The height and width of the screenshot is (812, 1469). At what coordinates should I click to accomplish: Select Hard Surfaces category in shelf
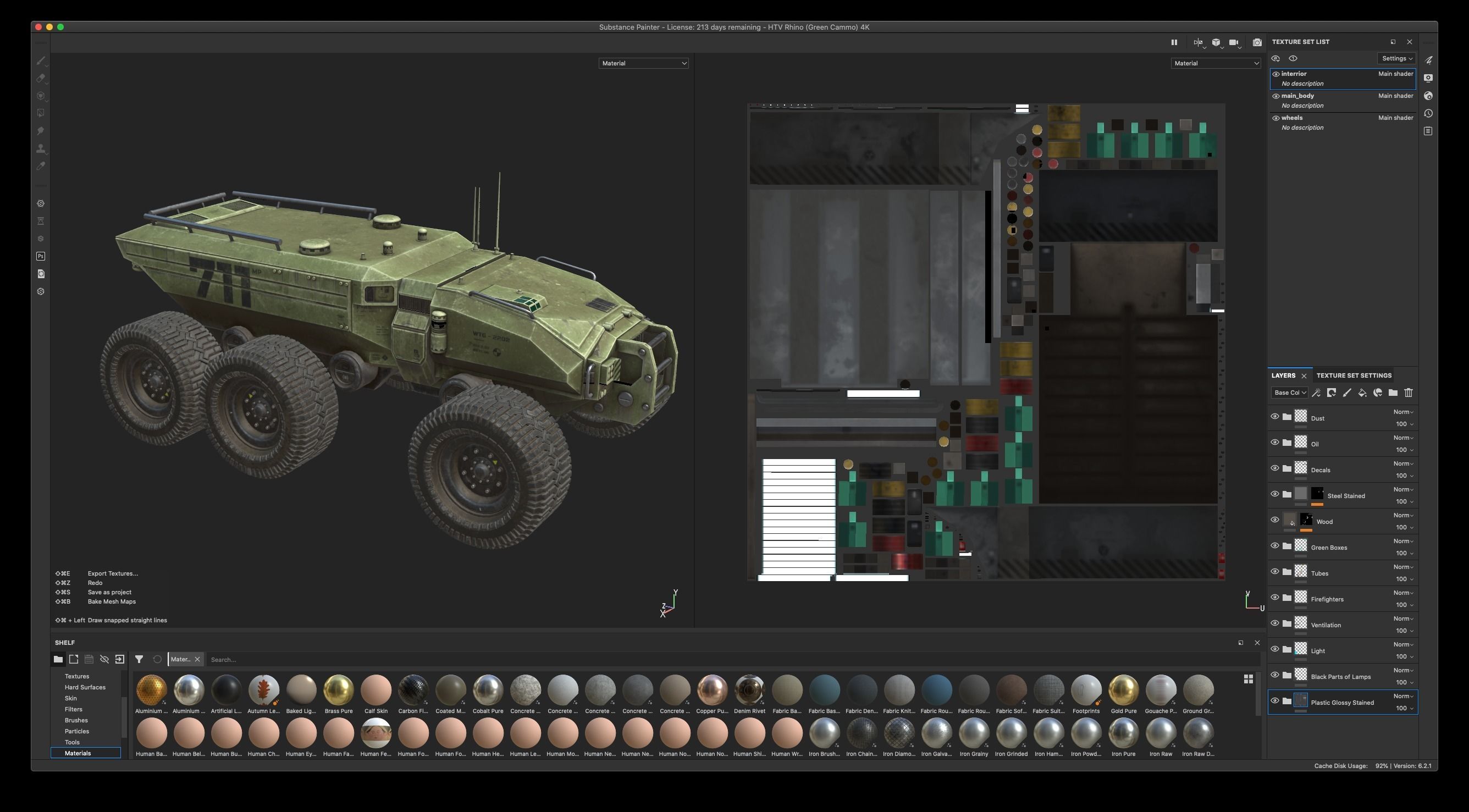coord(85,687)
